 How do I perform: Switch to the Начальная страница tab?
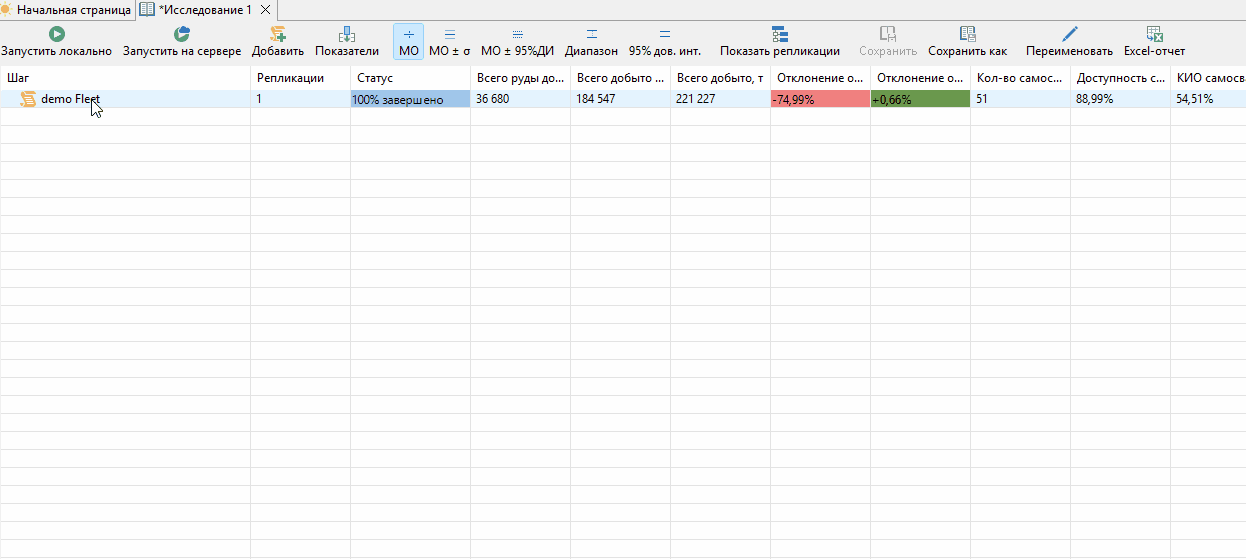tap(66, 9)
